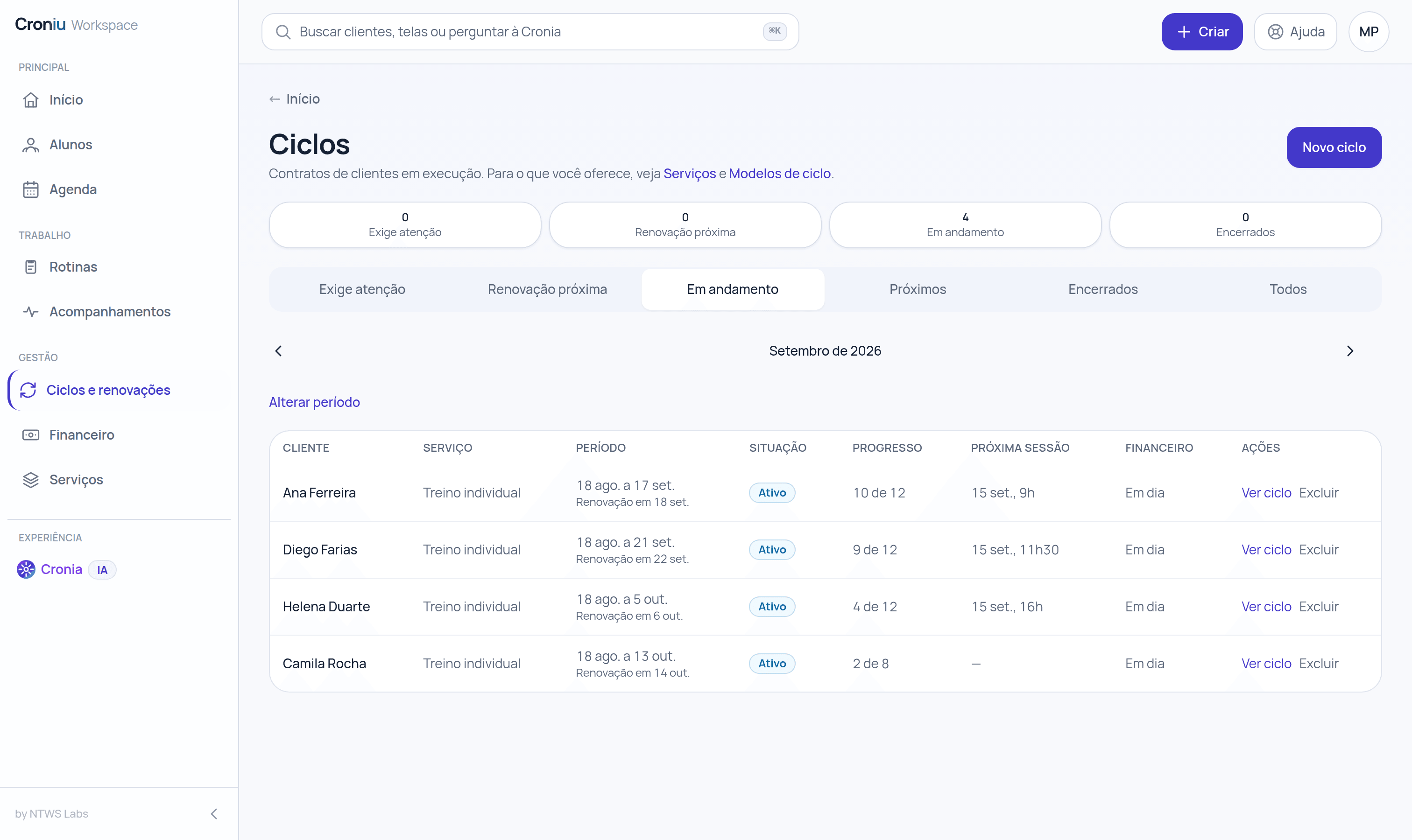Open the Serviços layers icon
This screenshot has width=1412, height=840.
point(31,480)
